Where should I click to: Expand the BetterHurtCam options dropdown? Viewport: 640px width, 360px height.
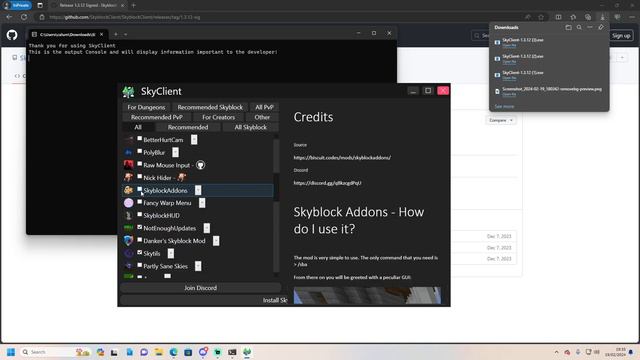[194, 140]
